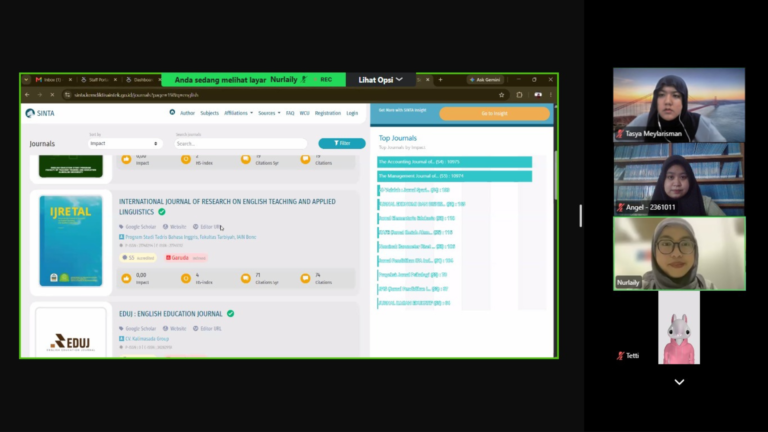Open the browser extensions icon
Image resolution: width=768 pixels, height=432 pixels.
point(519,95)
